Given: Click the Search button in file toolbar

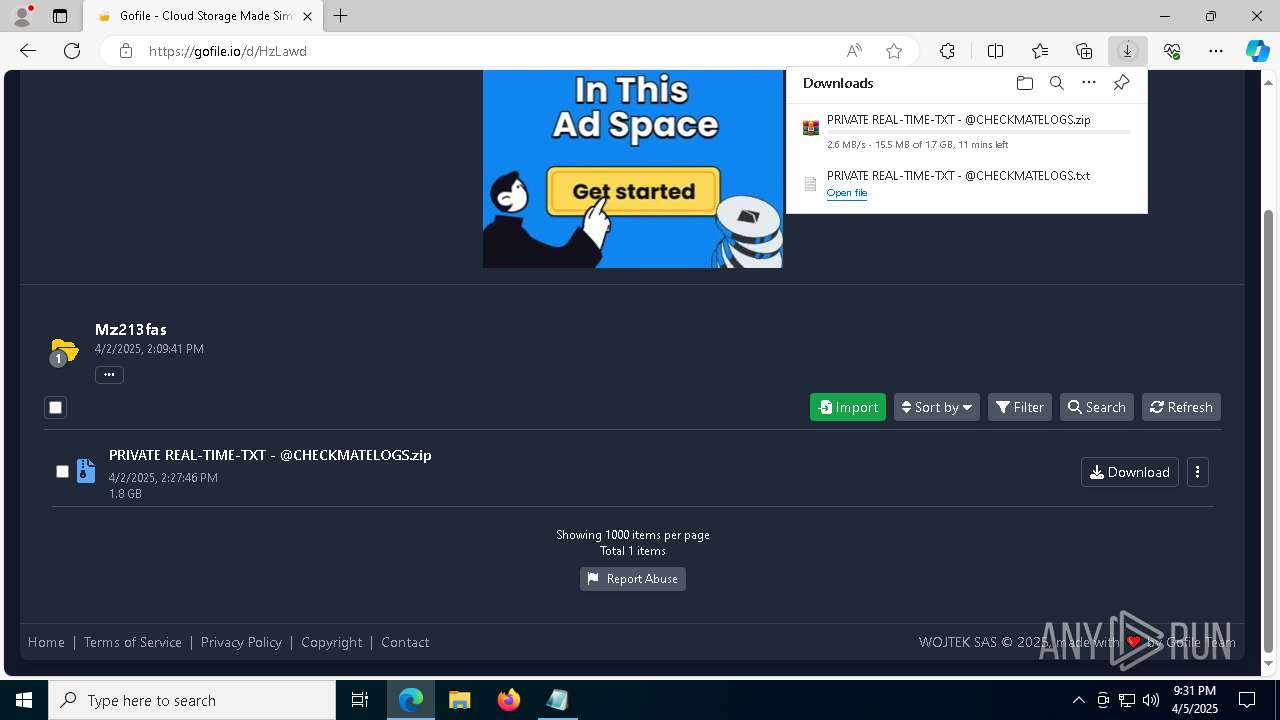Looking at the screenshot, I should pyautogui.click(x=1097, y=407).
